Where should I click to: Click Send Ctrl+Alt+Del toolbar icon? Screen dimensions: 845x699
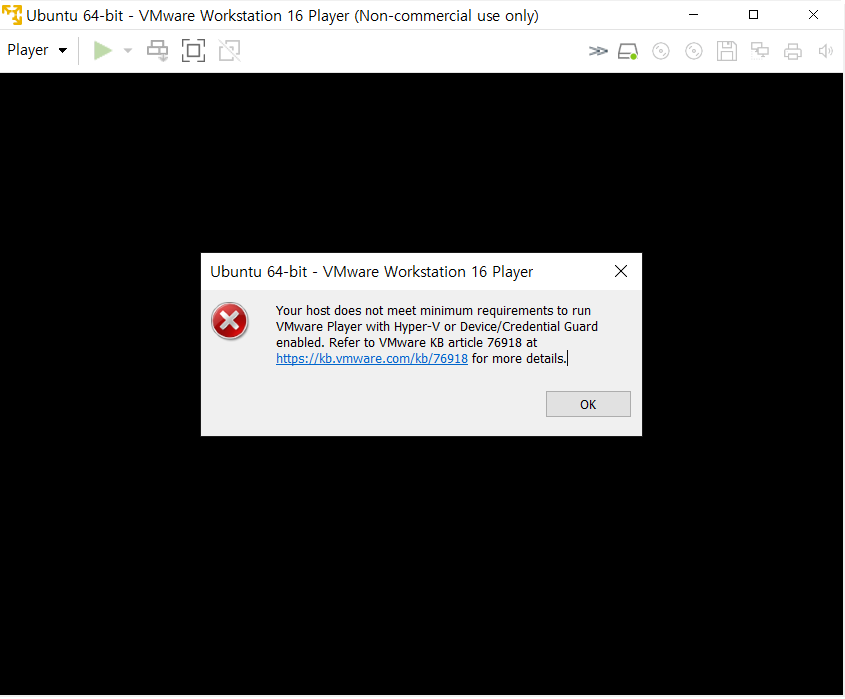point(157,51)
